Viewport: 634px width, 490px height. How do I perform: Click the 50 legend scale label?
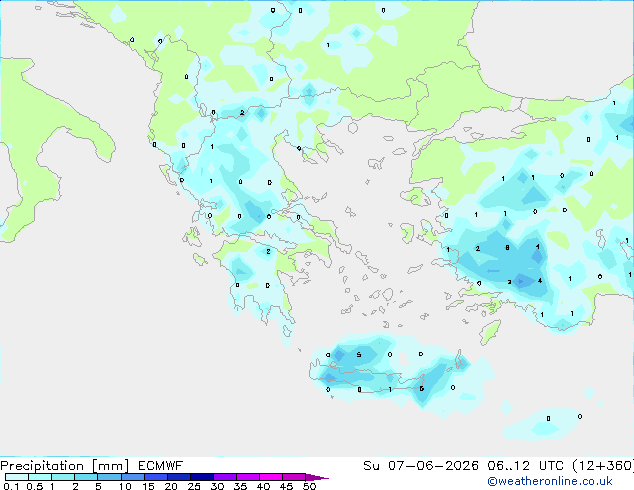309,486
